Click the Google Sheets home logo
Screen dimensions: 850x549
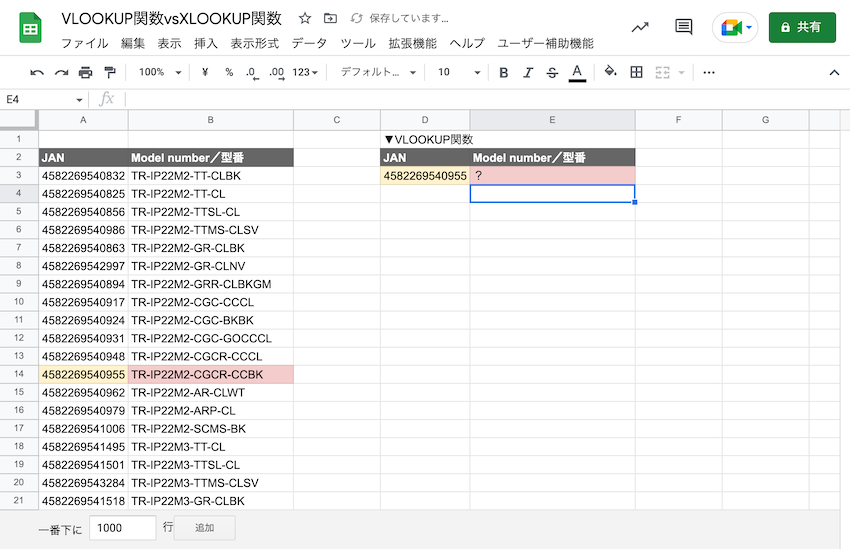(x=30, y=28)
